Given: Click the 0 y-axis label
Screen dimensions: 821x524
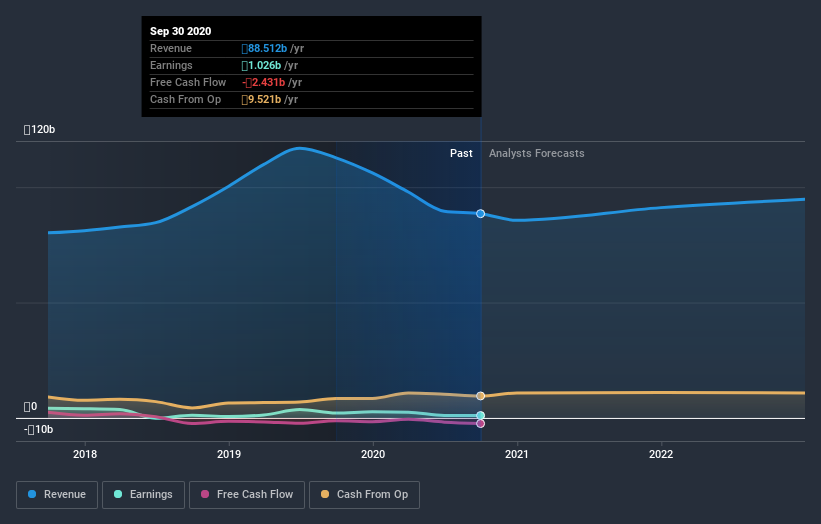Looking at the screenshot, I should click(30, 407).
